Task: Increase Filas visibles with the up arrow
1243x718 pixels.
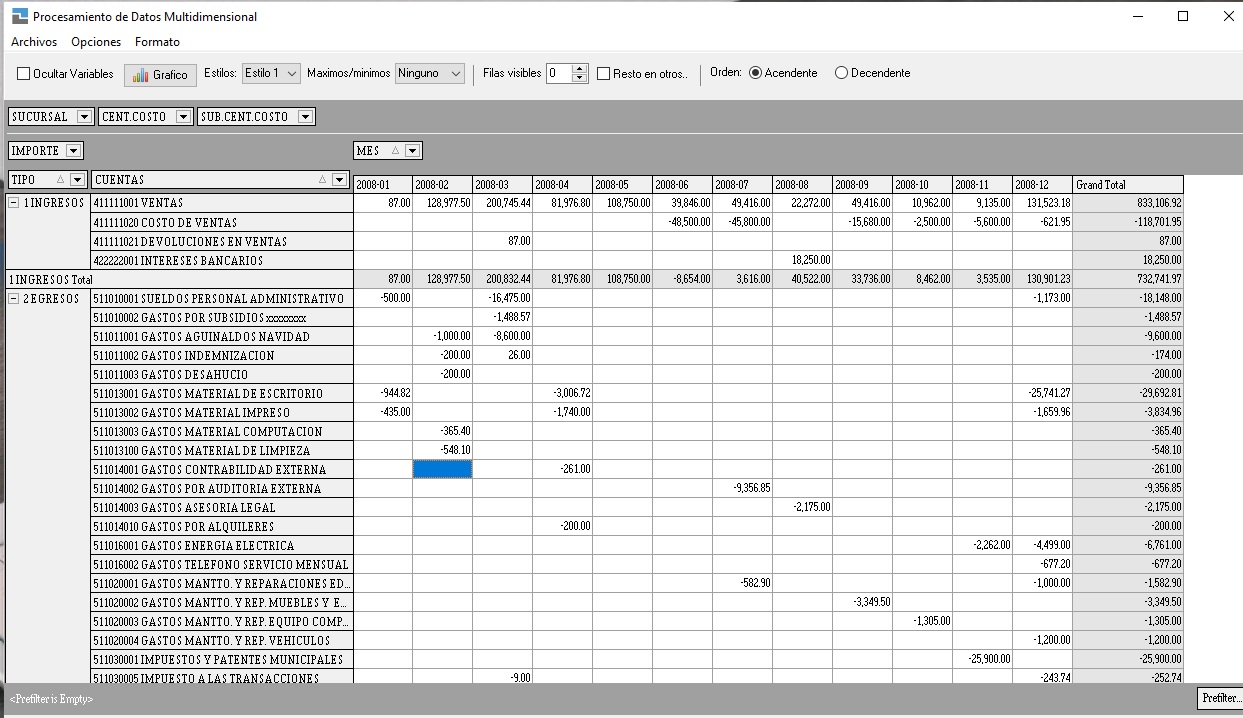Action: (x=580, y=69)
